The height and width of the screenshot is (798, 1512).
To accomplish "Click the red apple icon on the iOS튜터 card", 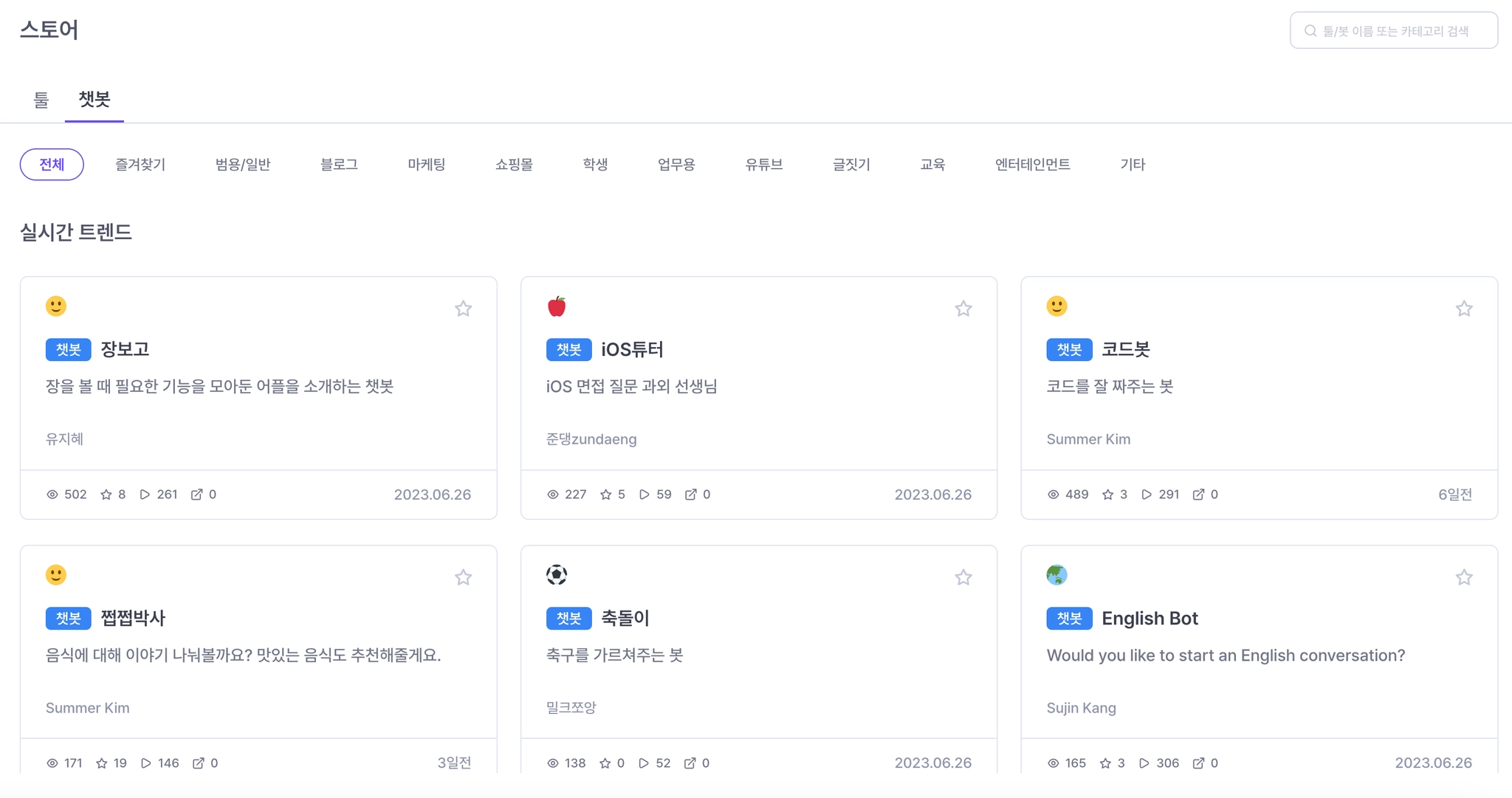I will [x=557, y=306].
